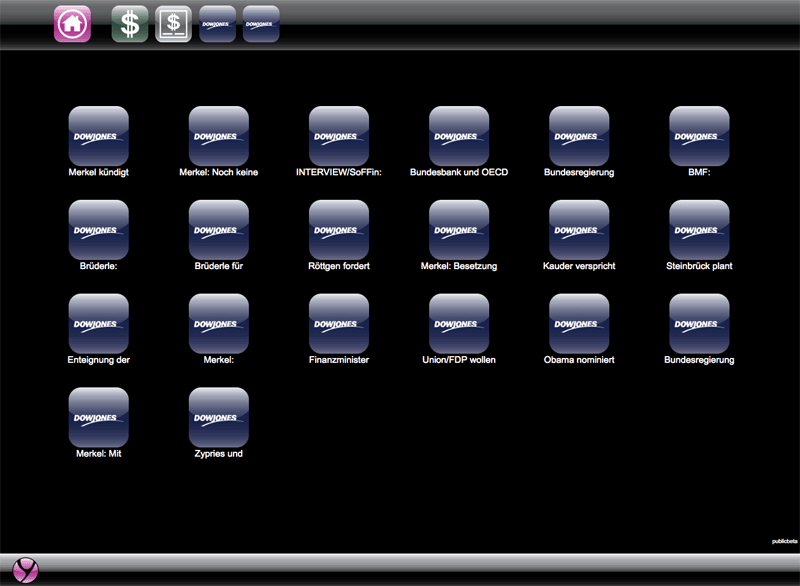Viewport: 800px width, 586px height.
Task: Open the "Bundesregierung" icon next to "Obama nominiert"
Action: point(699,323)
